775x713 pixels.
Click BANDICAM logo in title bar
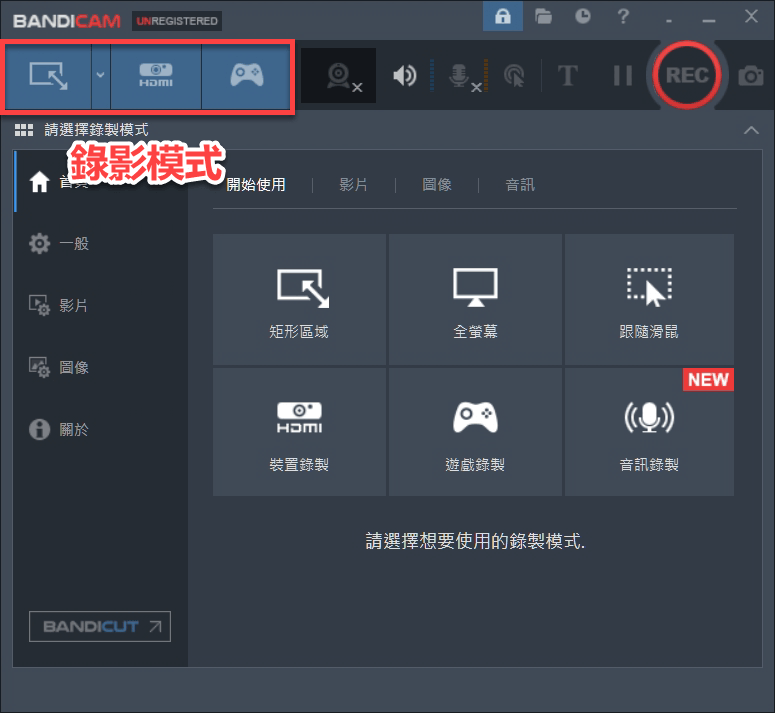point(67,21)
